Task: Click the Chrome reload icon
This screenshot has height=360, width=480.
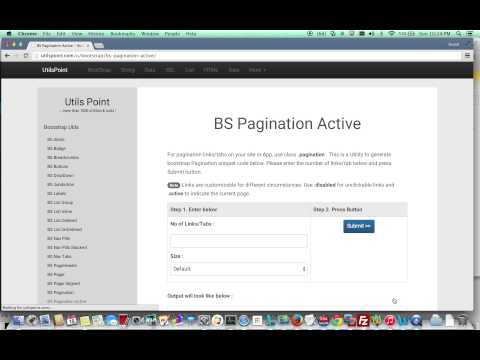Action: 26,56
